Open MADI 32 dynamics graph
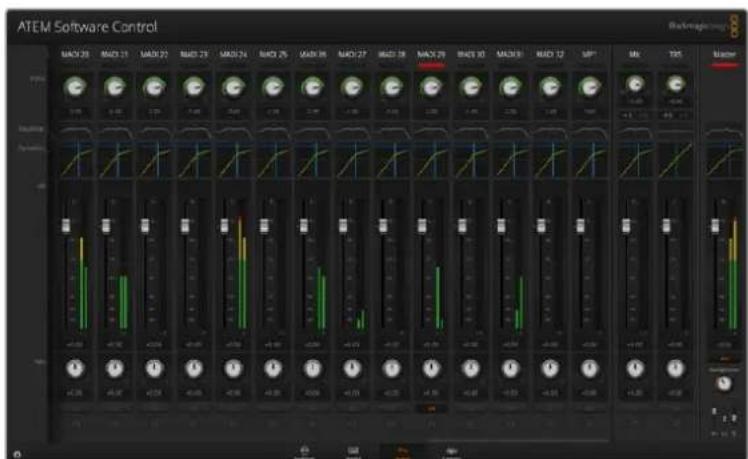Viewport: 748px width, 459px height. pyautogui.click(x=550, y=161)
